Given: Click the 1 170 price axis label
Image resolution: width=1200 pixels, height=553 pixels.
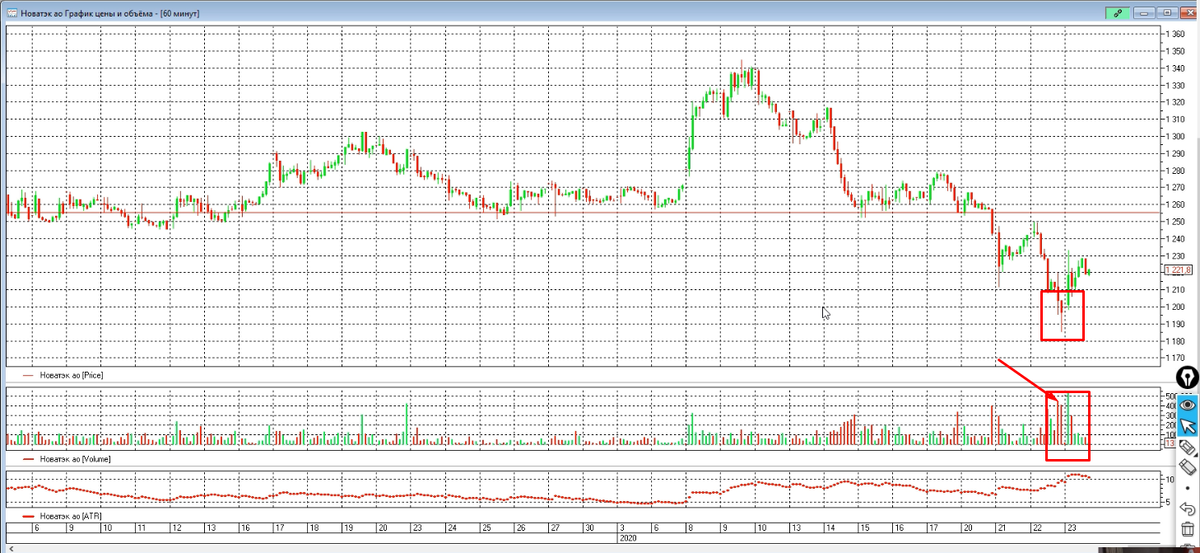Looking at the screenshot, I should pos(1176,359).
